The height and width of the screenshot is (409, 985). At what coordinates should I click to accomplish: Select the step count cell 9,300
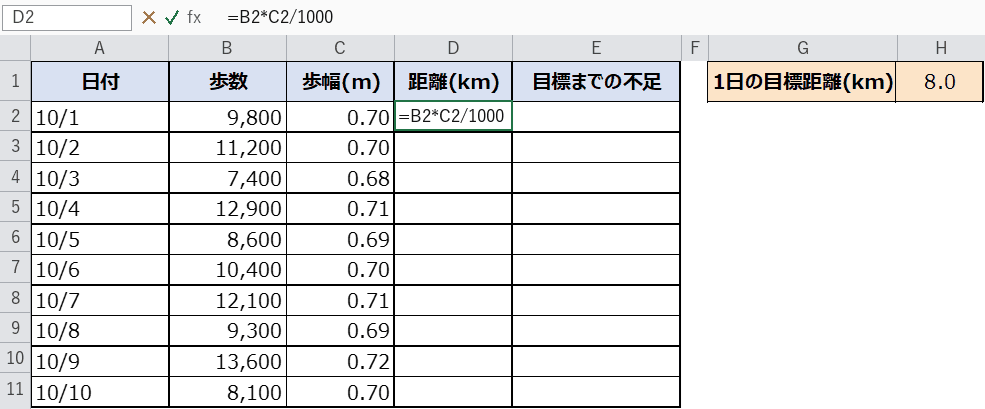pos(228,330)
